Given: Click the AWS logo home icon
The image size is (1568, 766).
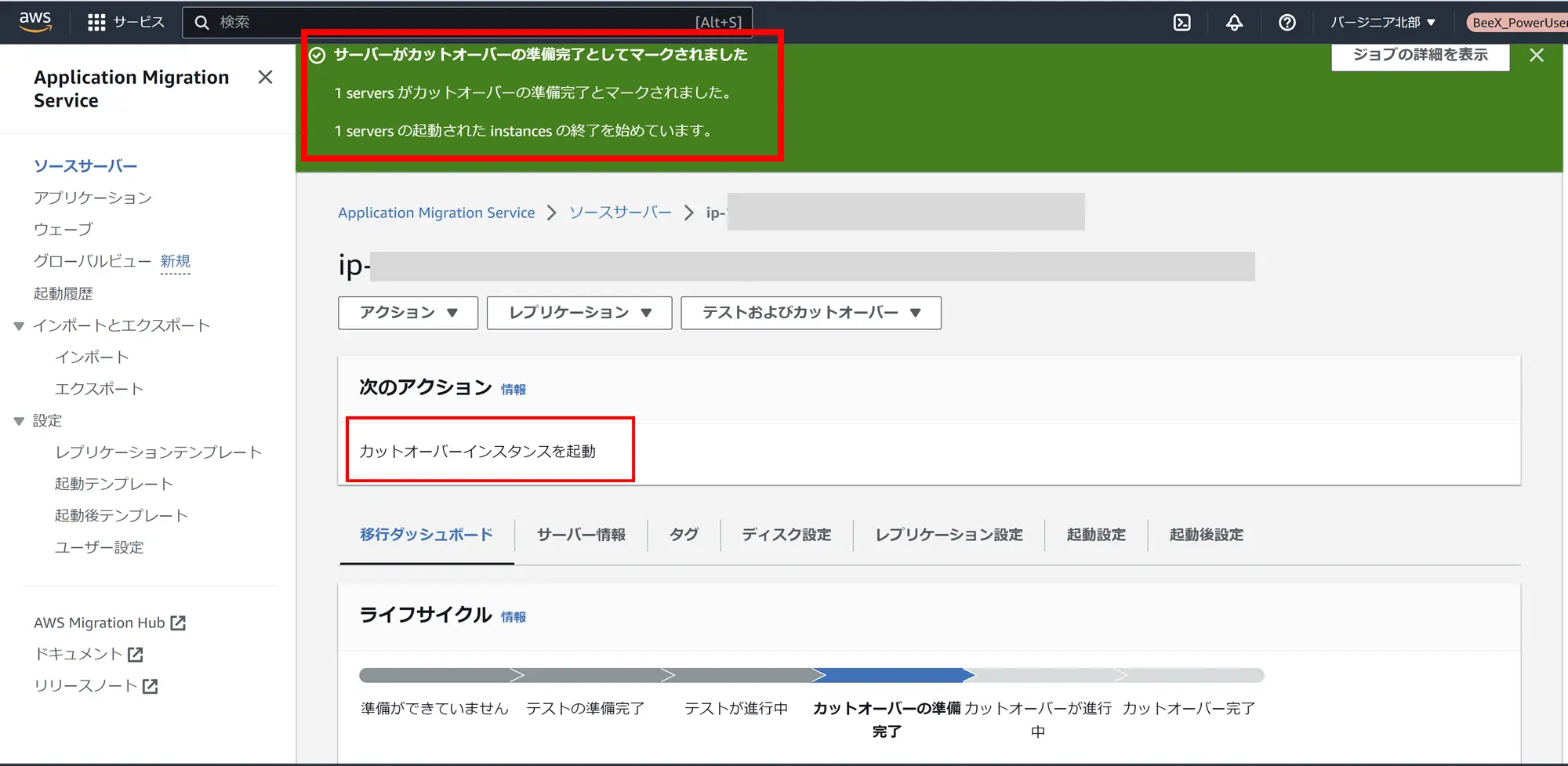Looking at the screenshot, I should point(35,22).
